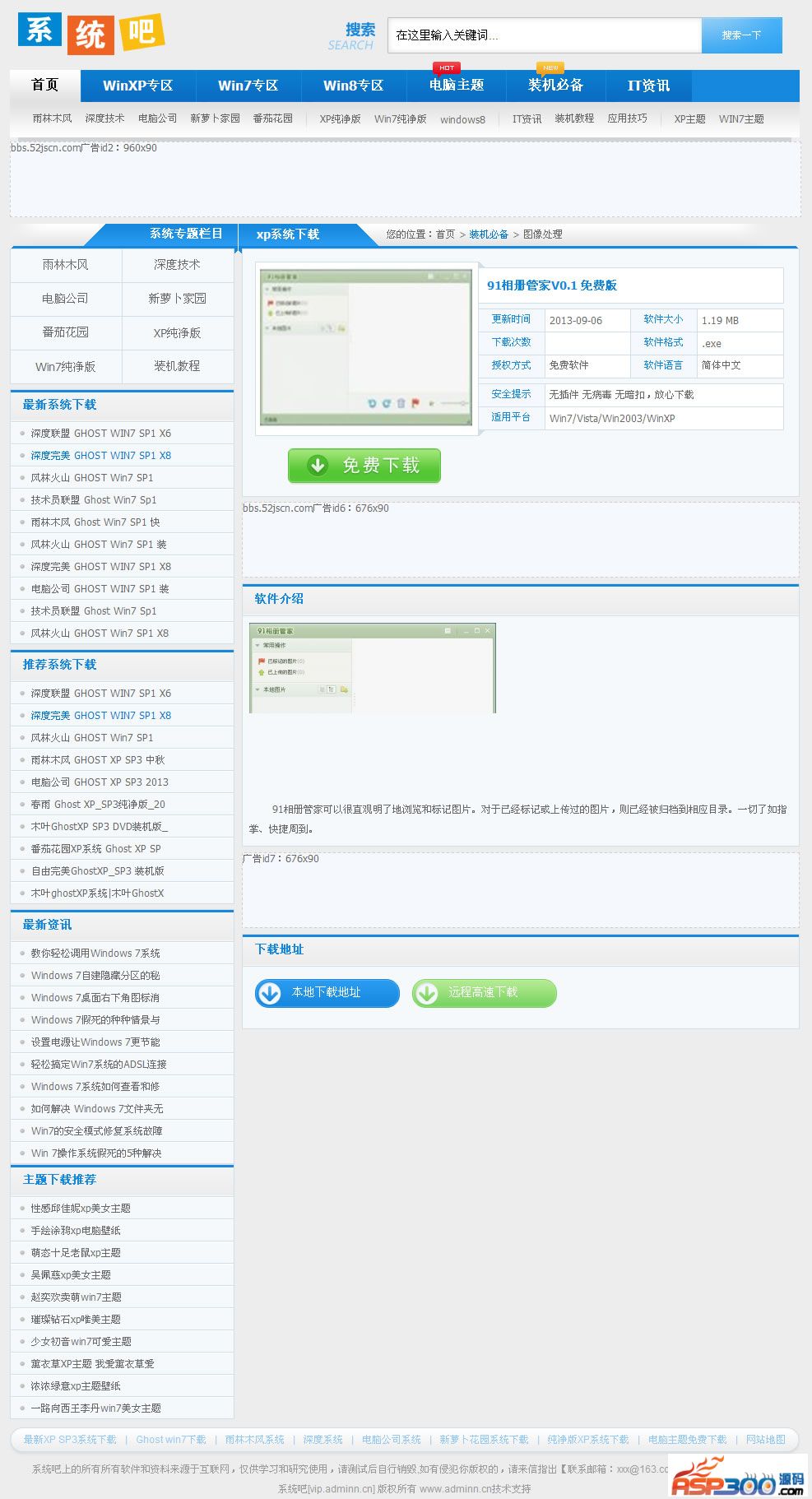Open 电脑公司 GHOST XP SP3 2013 link
The height and width of the screenshot is (1499, 812).
[100, 782]
